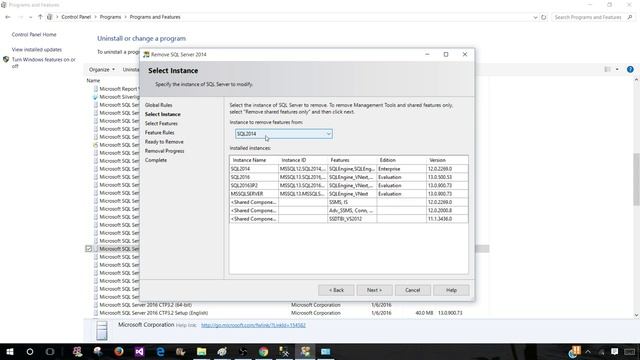Viewport: 640px width, 360px height.
Task: Click Programs in the breadcrumb path
Action: pos(110,17)
